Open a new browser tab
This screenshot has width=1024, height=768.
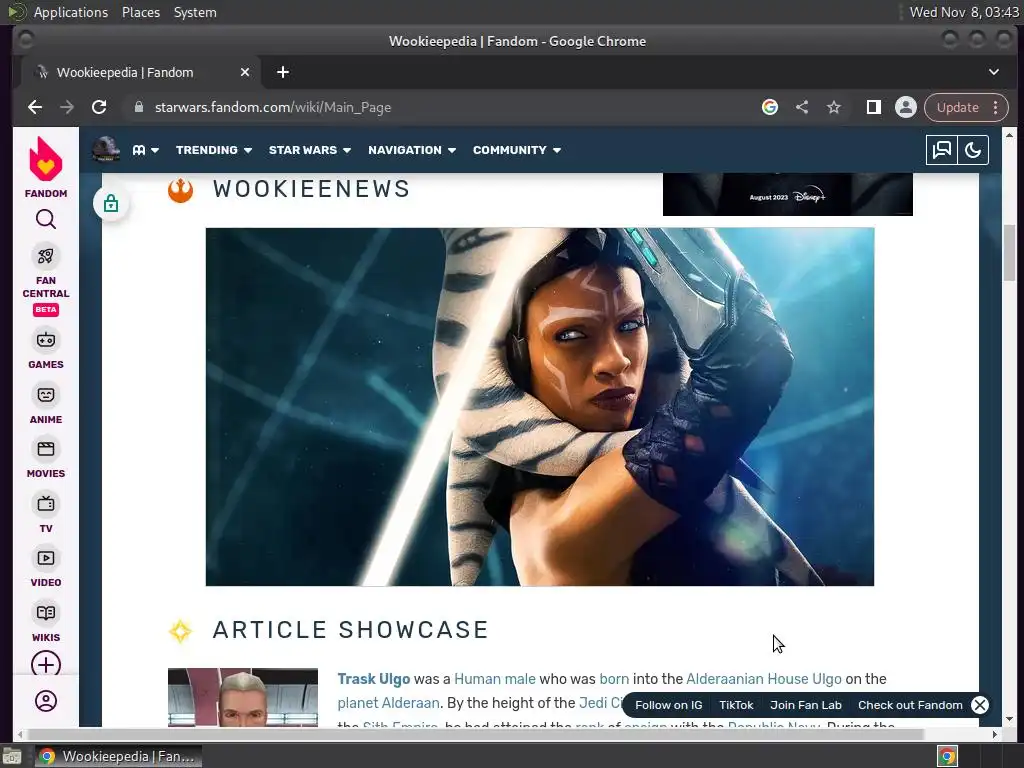pyautogui.click(x=283, y=72)
